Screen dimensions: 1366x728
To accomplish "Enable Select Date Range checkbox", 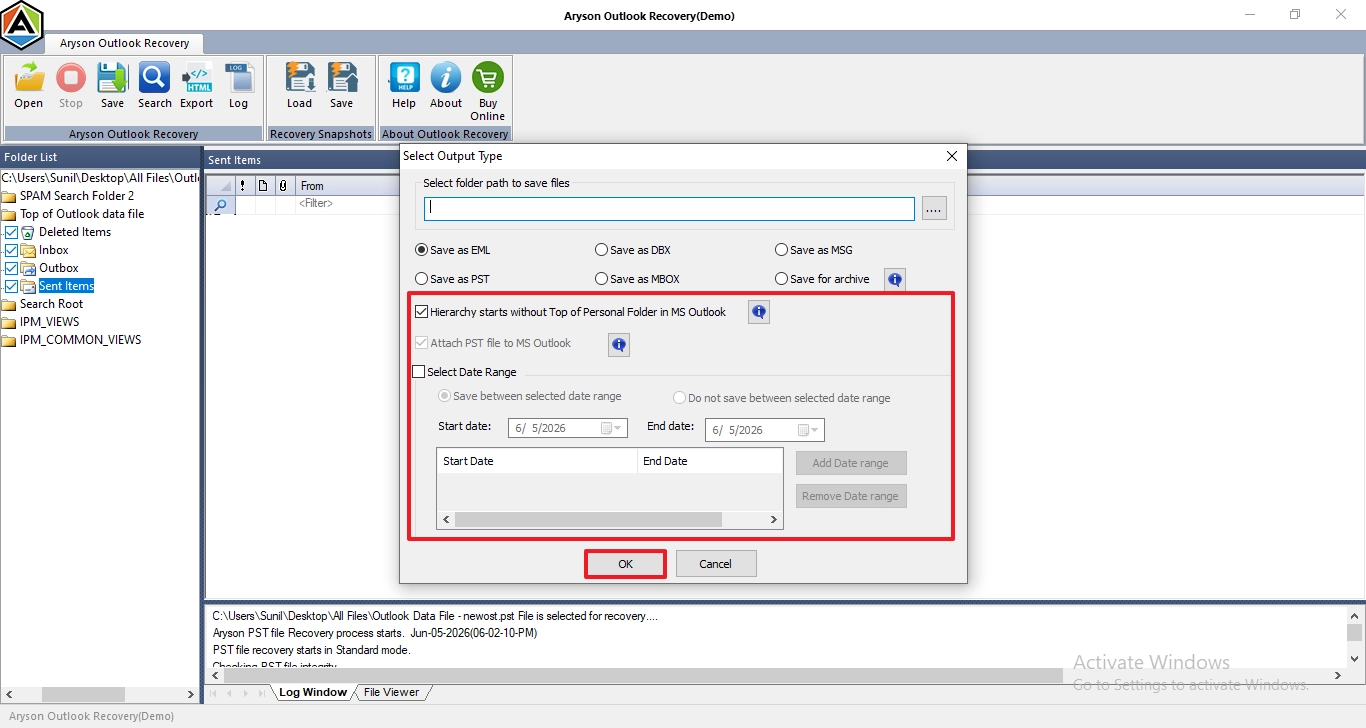I will (x=419, y=372).
